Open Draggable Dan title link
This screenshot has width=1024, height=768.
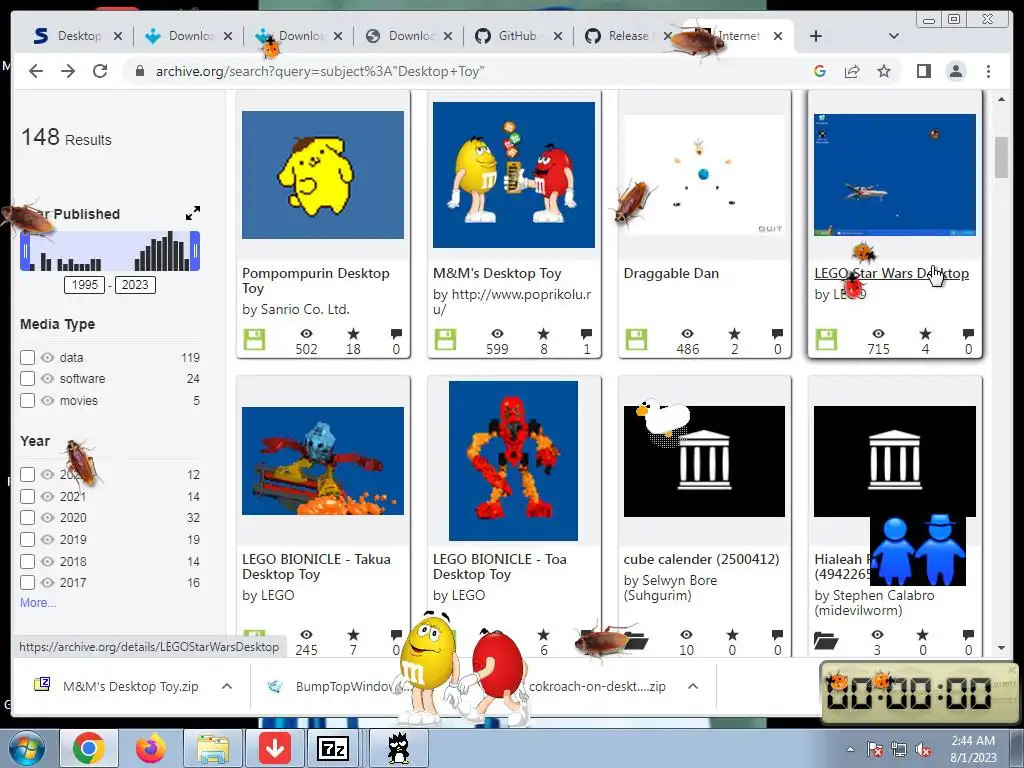[x=671, y=274]
